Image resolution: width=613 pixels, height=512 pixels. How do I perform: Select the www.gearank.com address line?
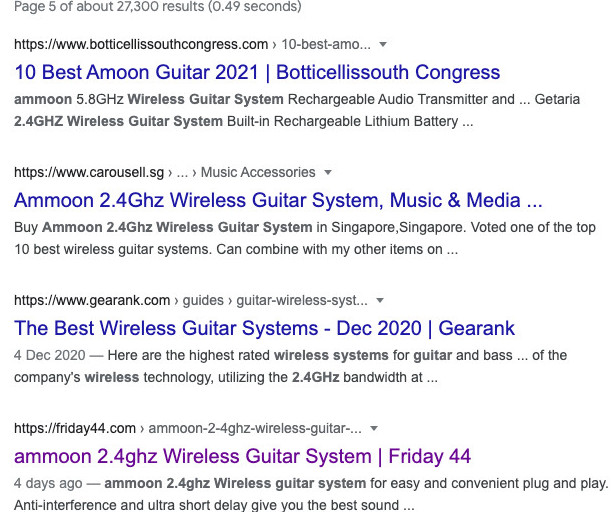[91, 301]
